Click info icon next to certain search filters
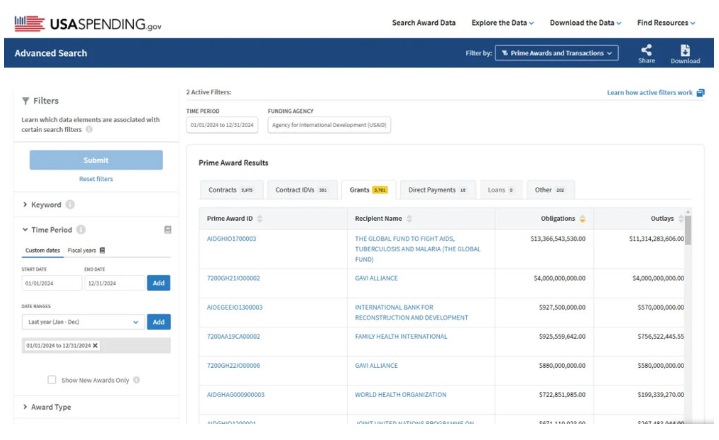Viewport: 719px width, 440px height. coord(89,129)
